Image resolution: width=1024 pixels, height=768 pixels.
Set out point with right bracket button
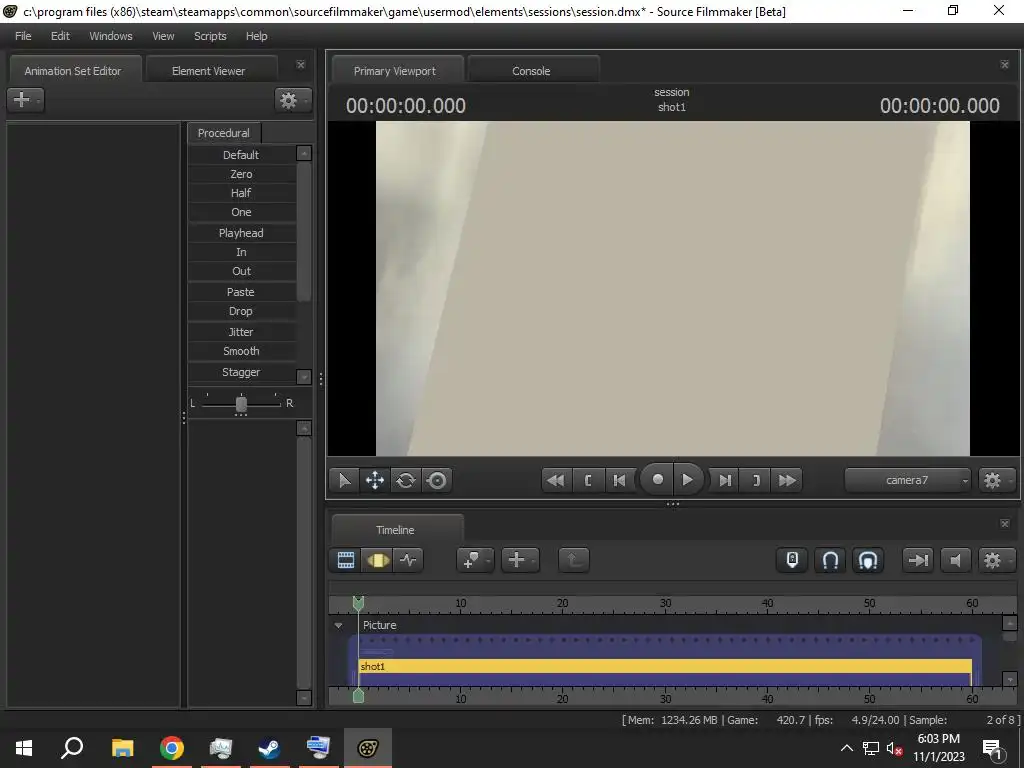(756, 481)
